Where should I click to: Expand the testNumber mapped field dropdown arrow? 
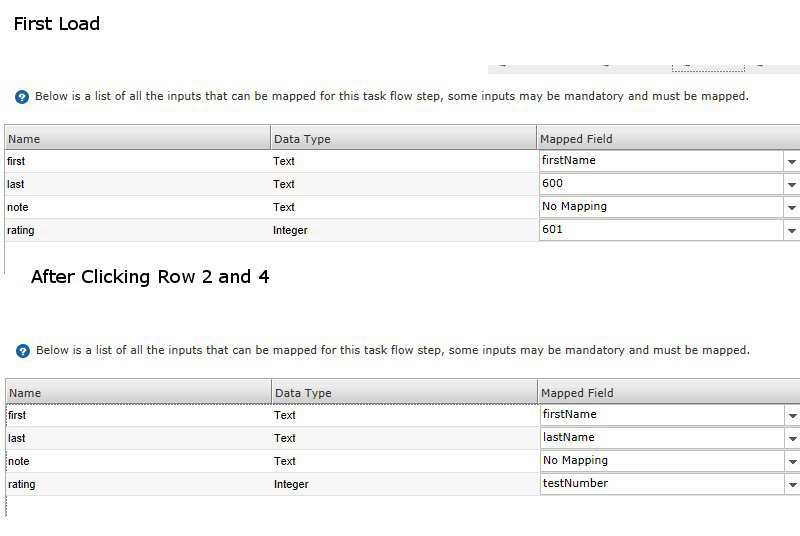click(x=792, y=484)
